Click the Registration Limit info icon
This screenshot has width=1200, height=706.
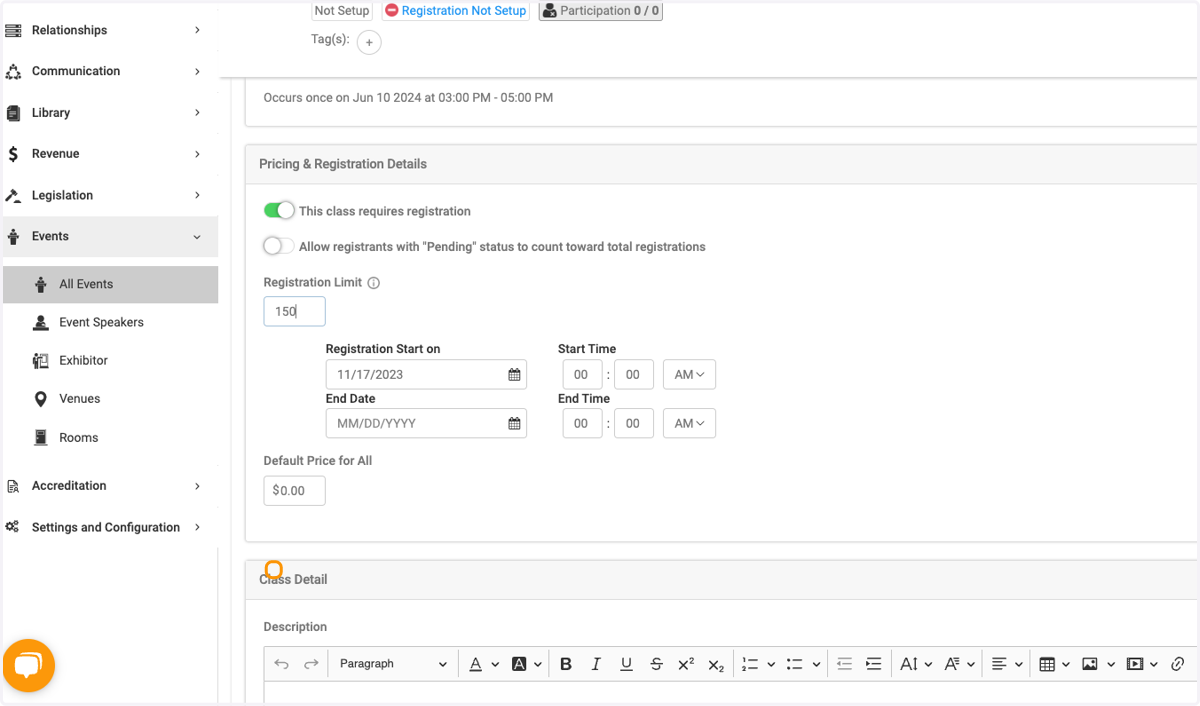pyautogui.click(x=374, y=283)
